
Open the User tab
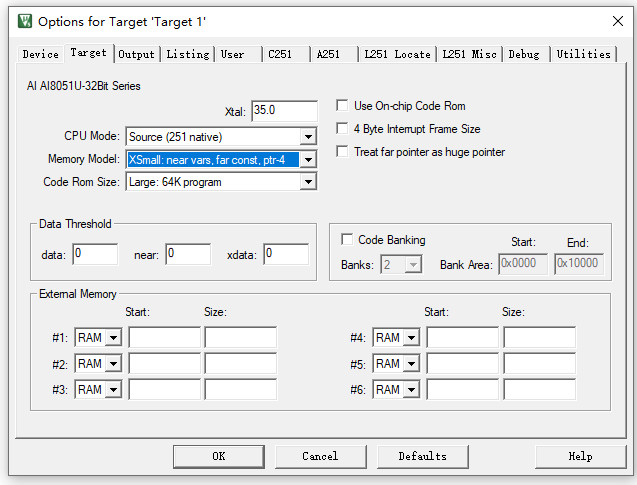238,54
